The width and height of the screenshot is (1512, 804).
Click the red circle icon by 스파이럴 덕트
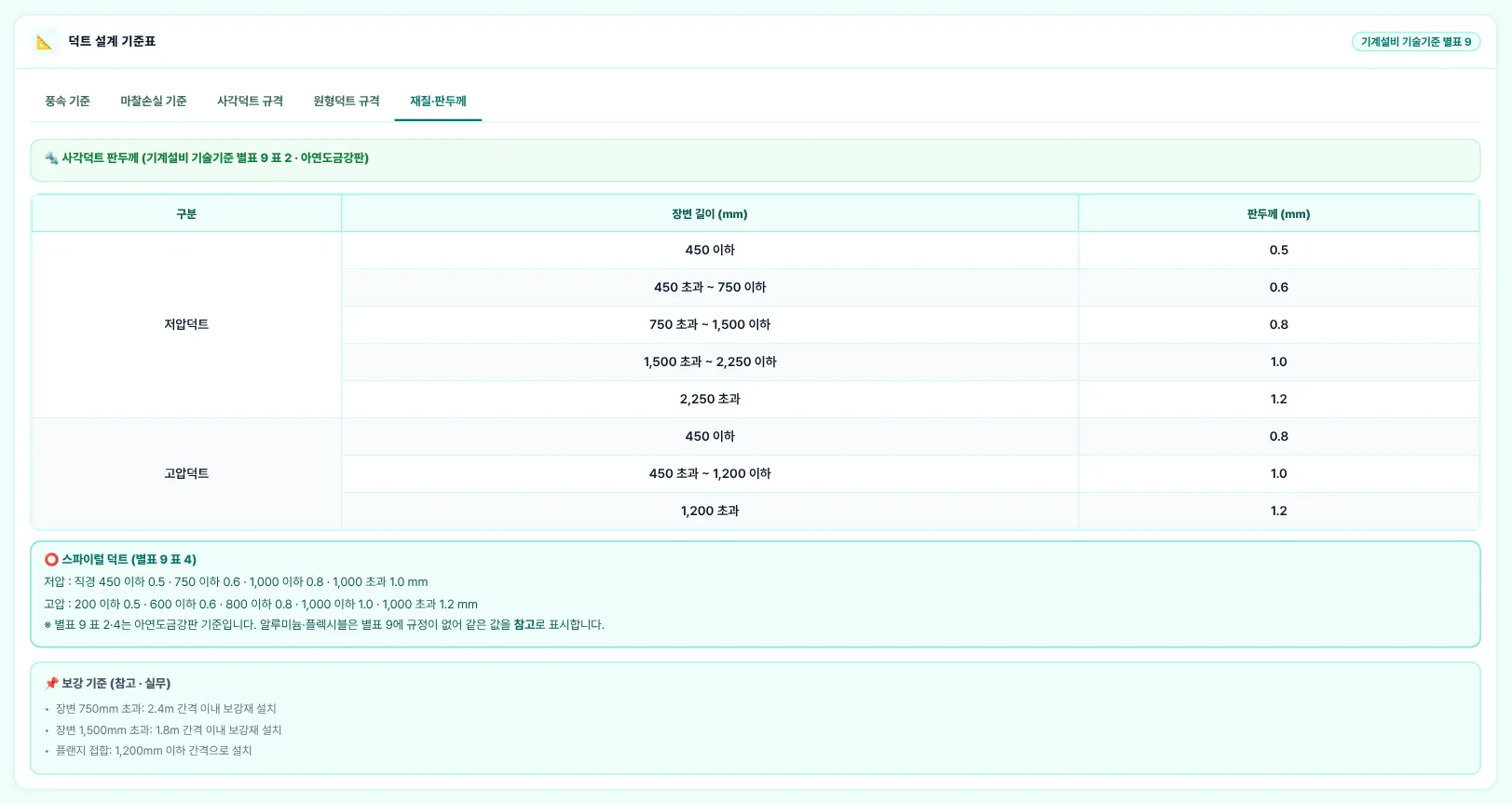51,560
